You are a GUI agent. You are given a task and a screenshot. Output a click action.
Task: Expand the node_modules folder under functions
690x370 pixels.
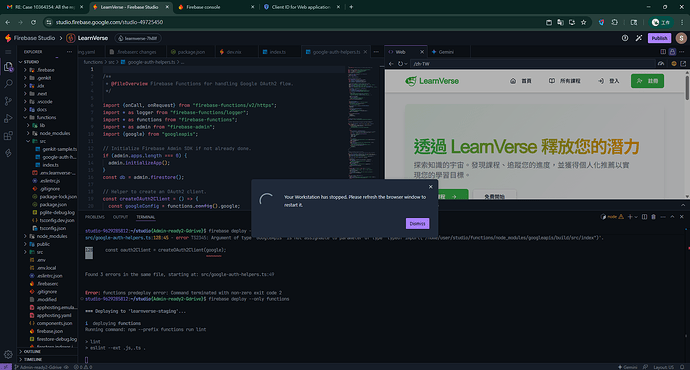click(51, 133)
